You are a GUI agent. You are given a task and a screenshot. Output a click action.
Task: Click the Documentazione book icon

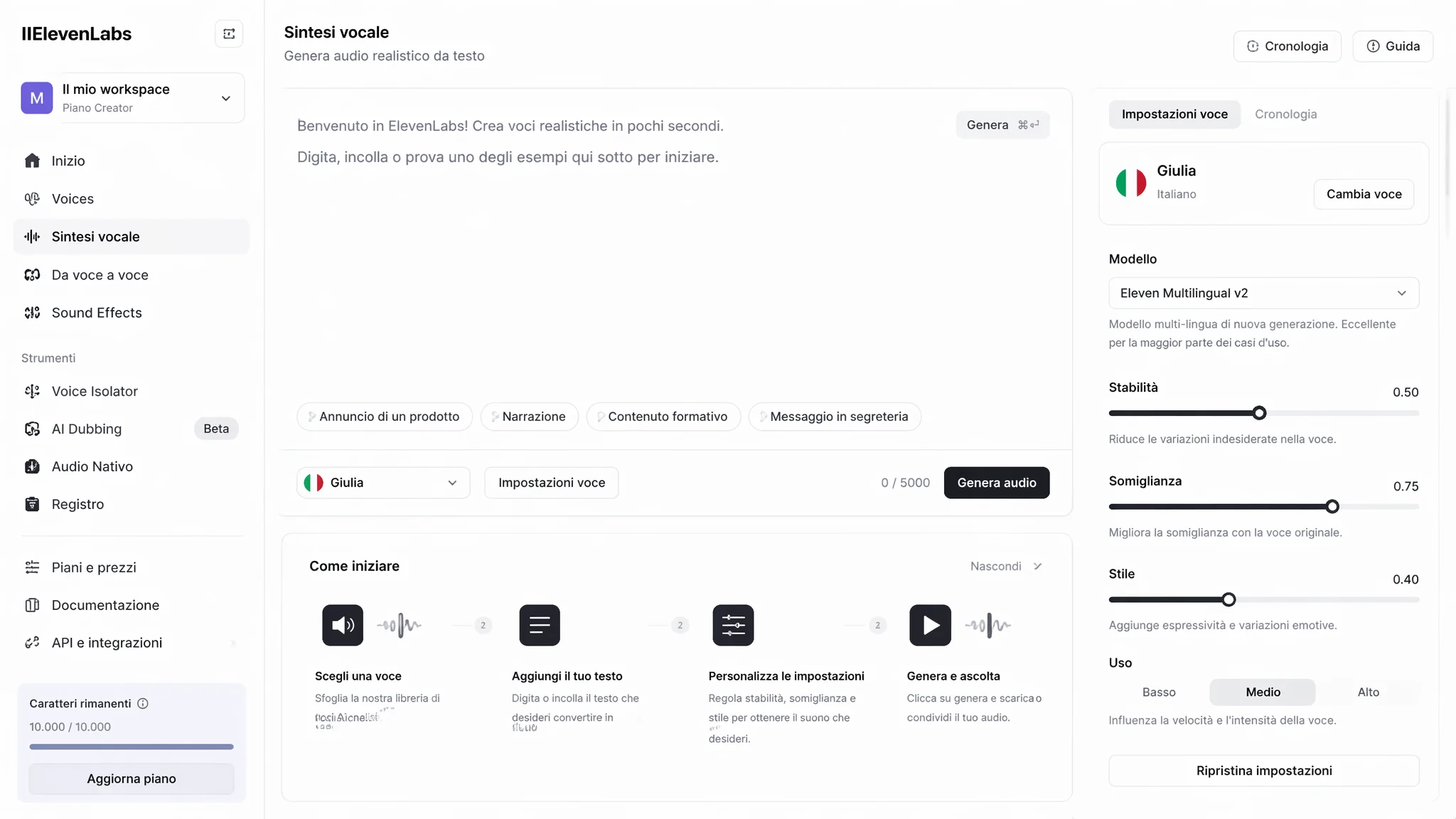(32, 605)
